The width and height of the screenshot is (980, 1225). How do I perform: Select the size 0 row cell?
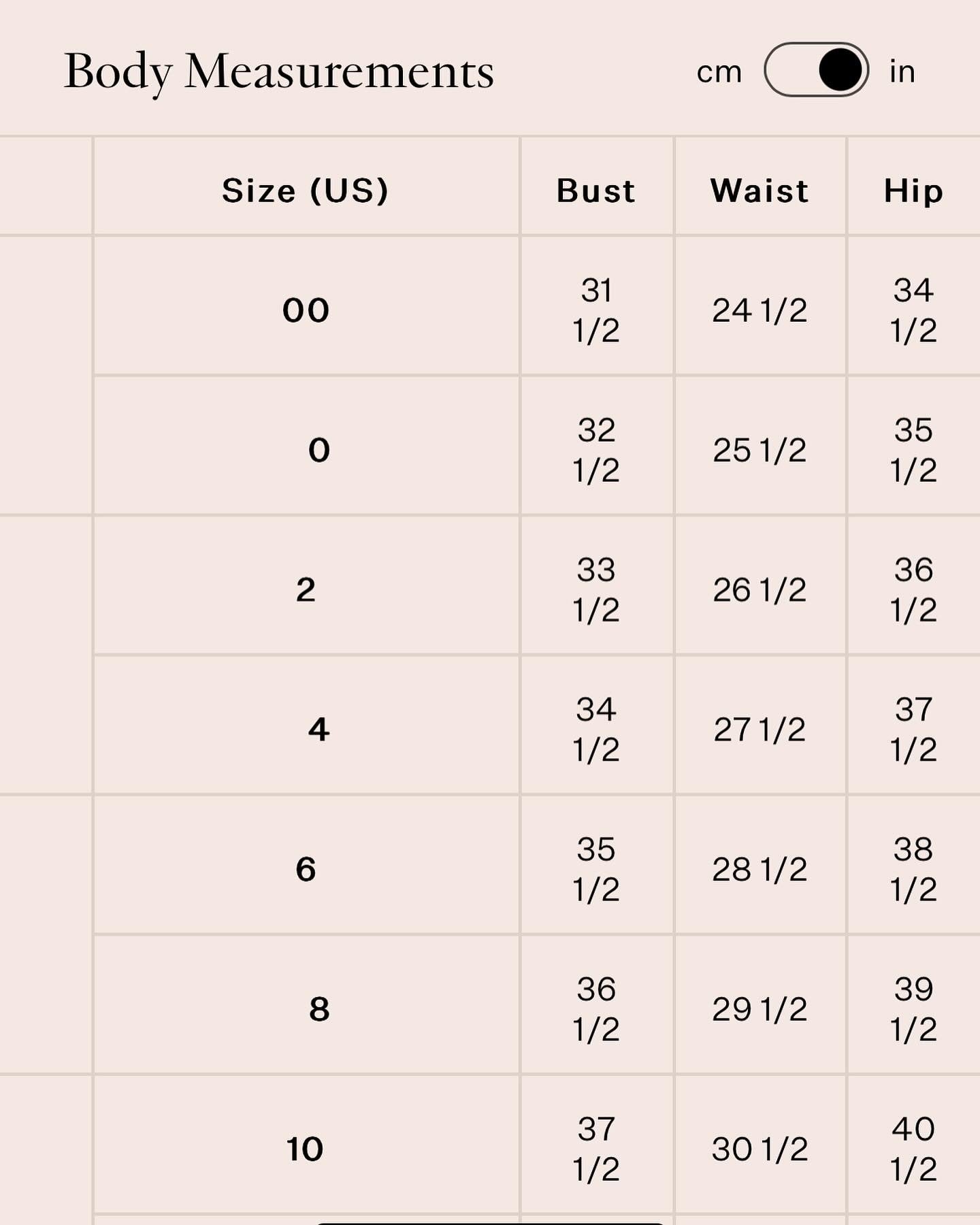point(306,450)
